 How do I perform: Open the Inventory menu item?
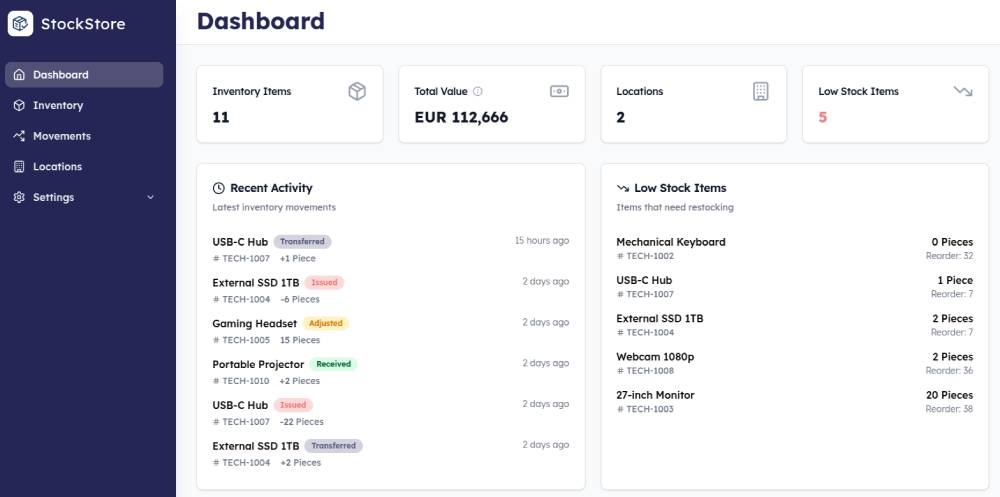pos(58,105)
